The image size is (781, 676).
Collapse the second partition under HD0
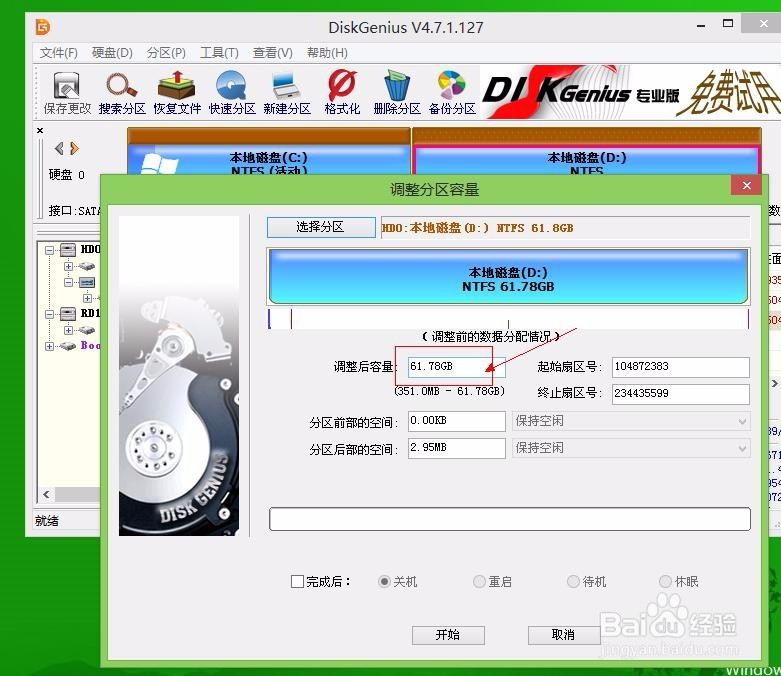point(68,282)
